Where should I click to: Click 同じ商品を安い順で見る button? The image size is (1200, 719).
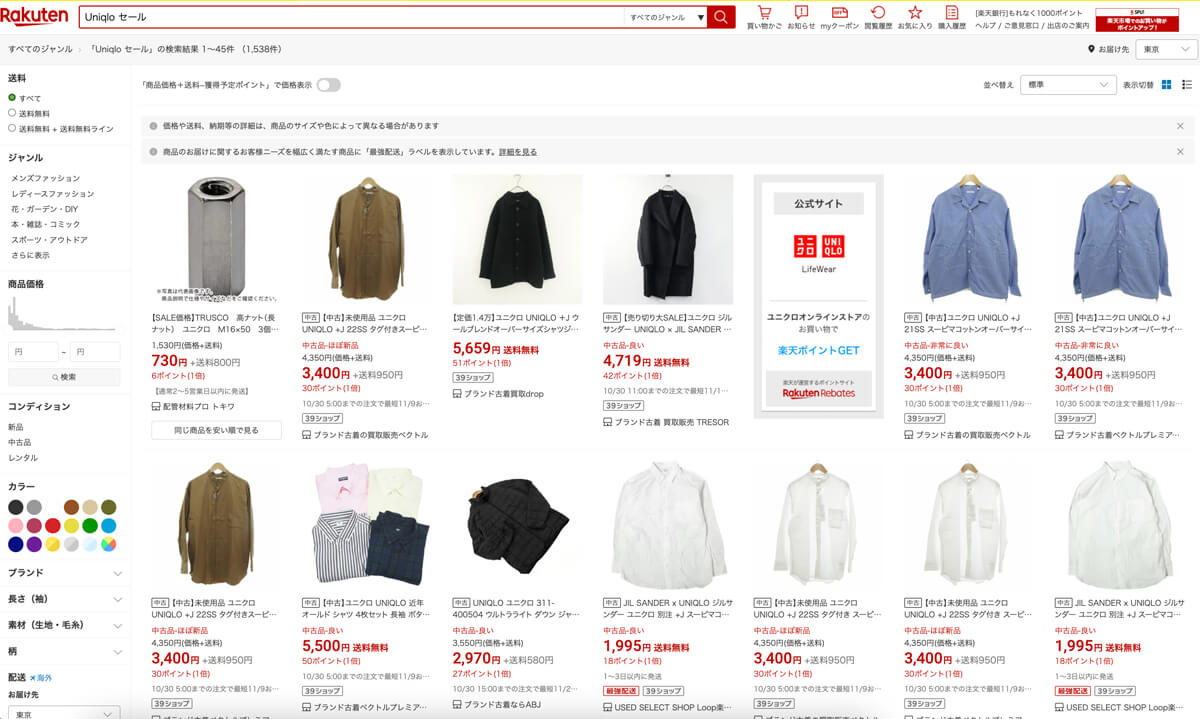(x=216, y=430)
